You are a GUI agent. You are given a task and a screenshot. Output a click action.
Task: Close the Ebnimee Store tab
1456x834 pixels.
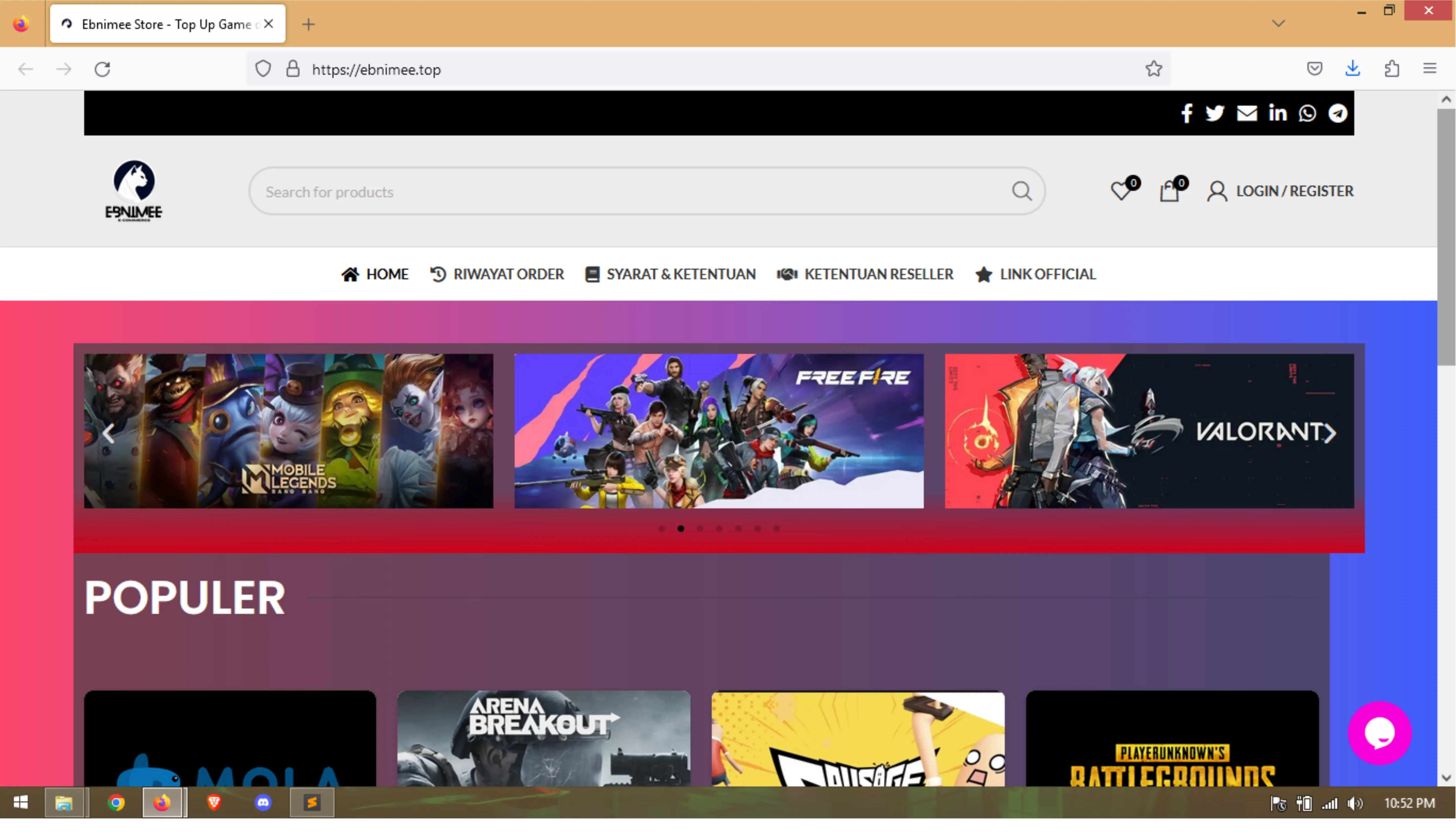[269, 24]
